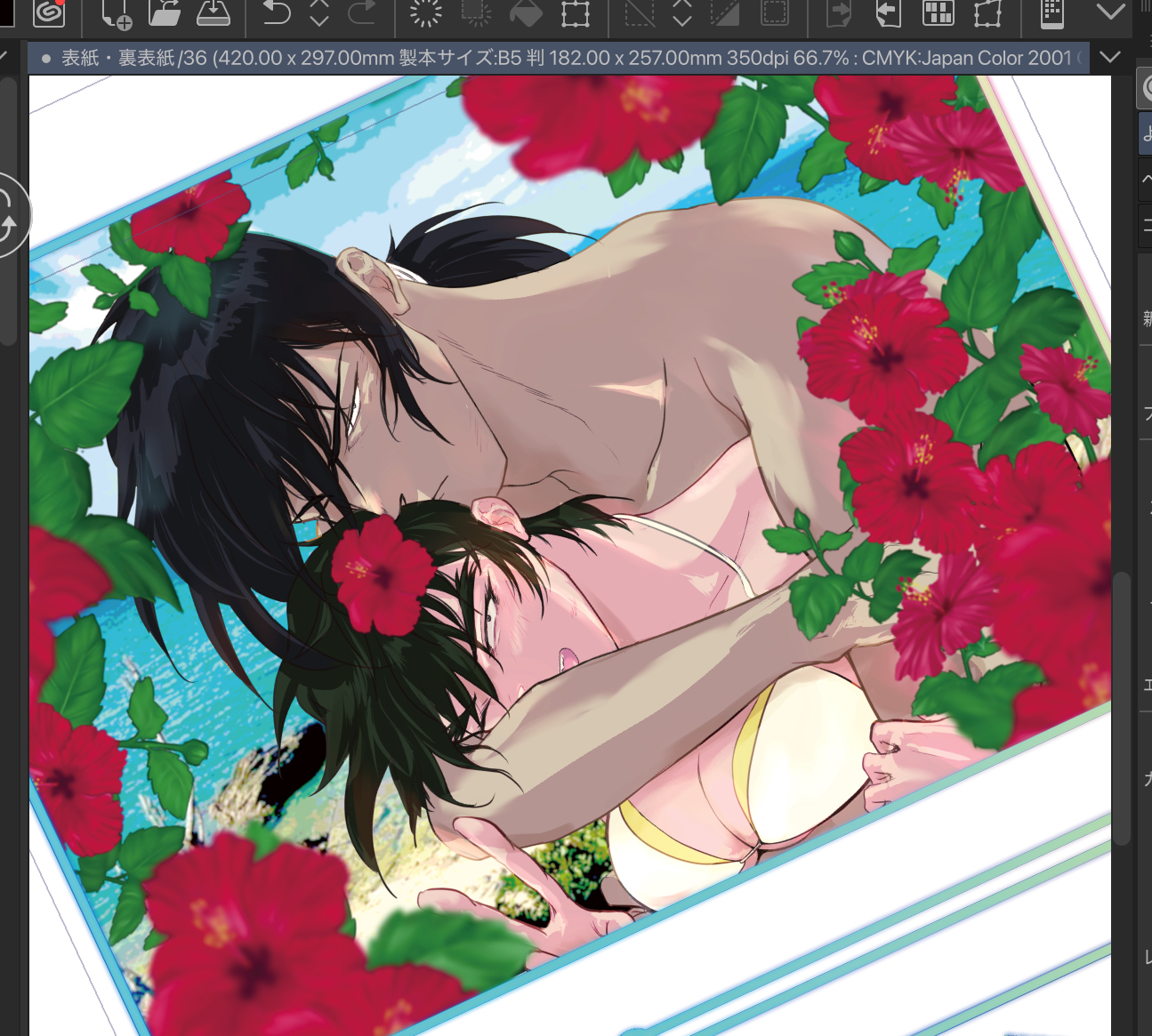The image size is (1152, 1036).
Task: Undo the last action
Action: [x=277, y=12]
